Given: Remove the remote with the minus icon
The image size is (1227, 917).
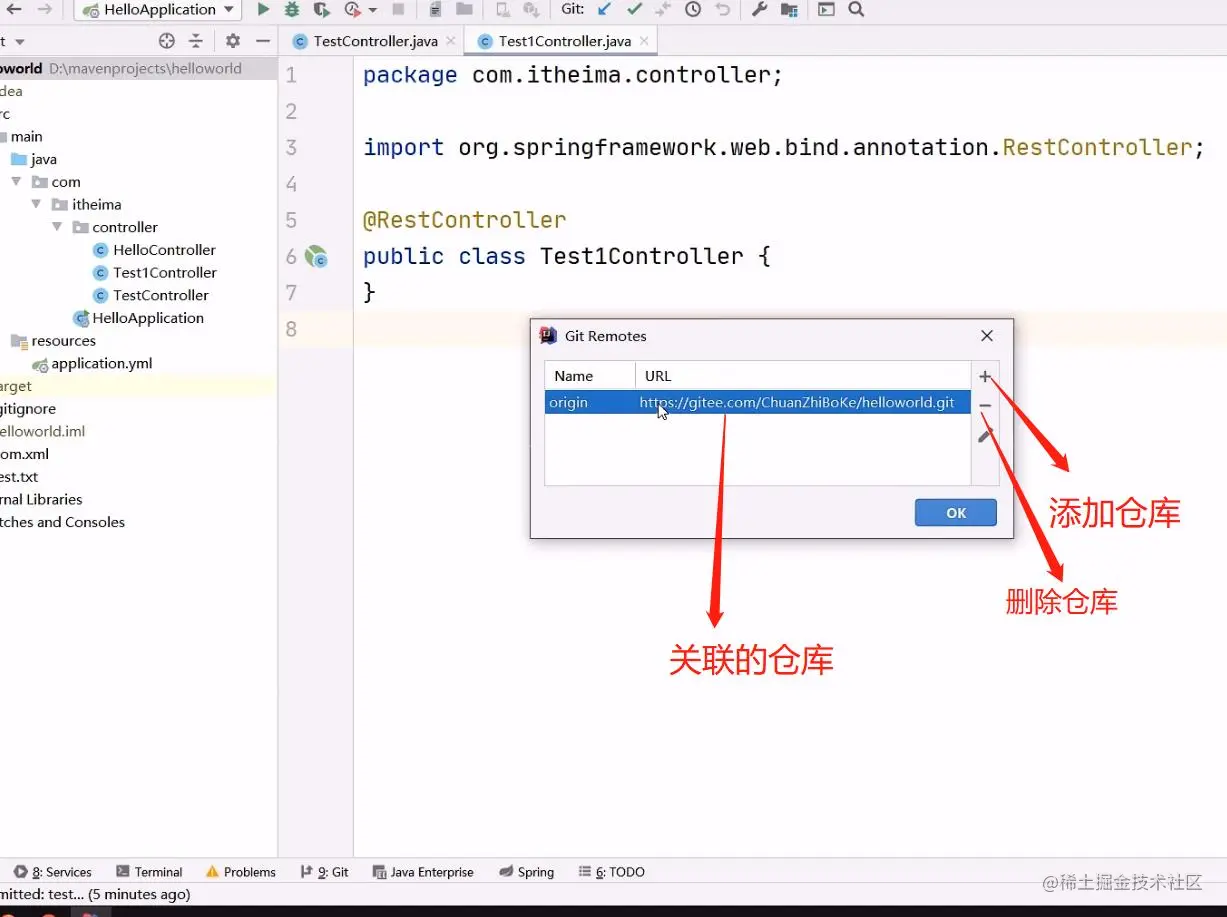Looking at the screenshot, I should pos(985,406).
